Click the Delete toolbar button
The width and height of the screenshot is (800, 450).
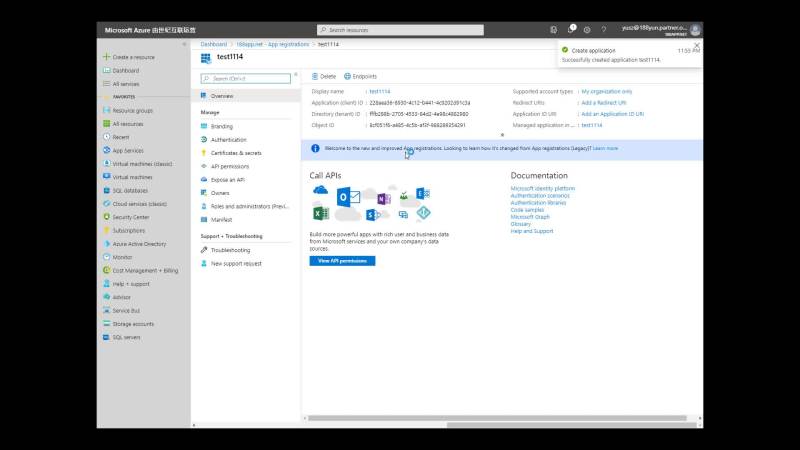point(324,77)
